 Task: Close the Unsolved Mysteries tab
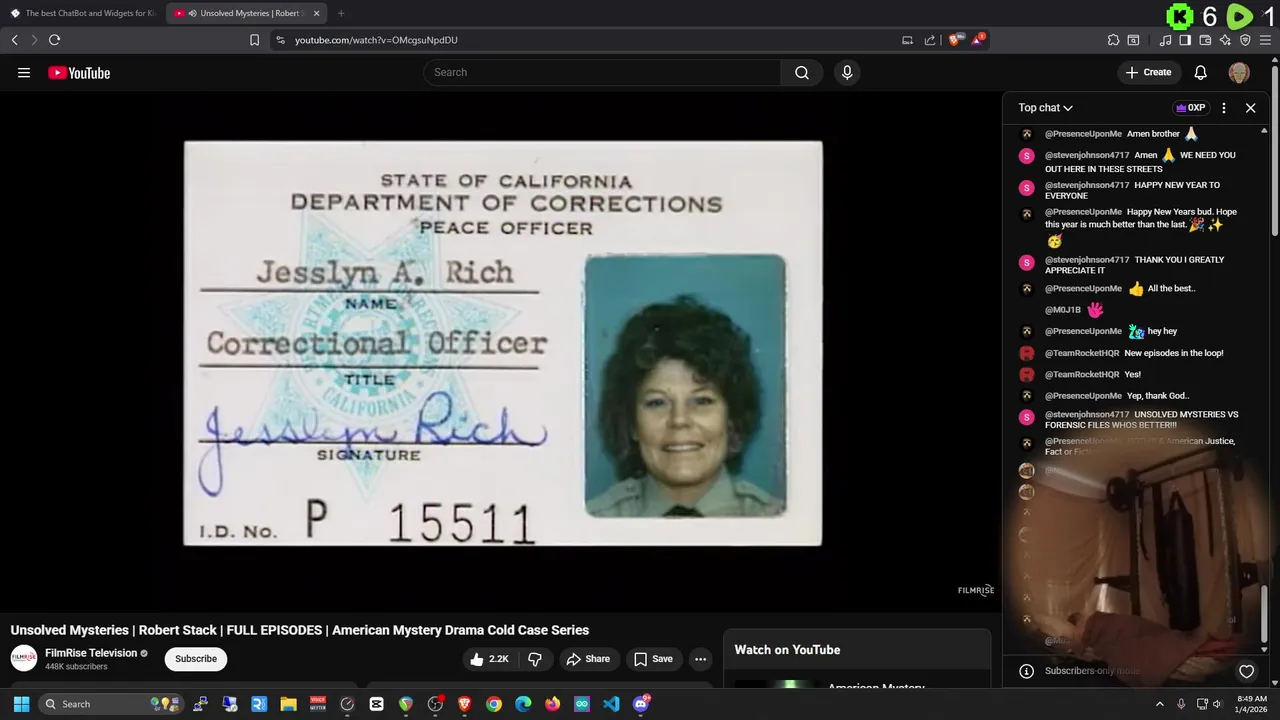[x=317, y=13]
